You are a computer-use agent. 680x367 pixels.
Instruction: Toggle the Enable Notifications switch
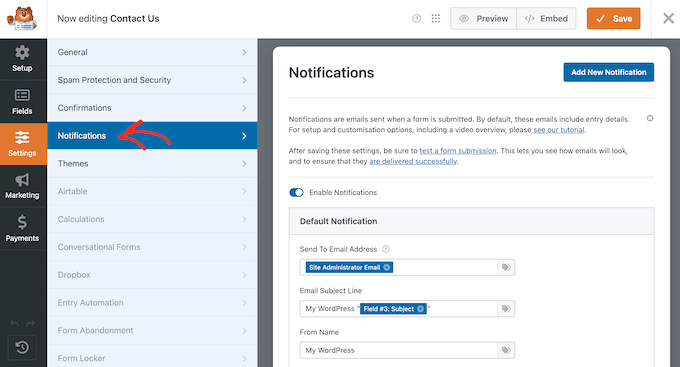click(x=297, y=192)
